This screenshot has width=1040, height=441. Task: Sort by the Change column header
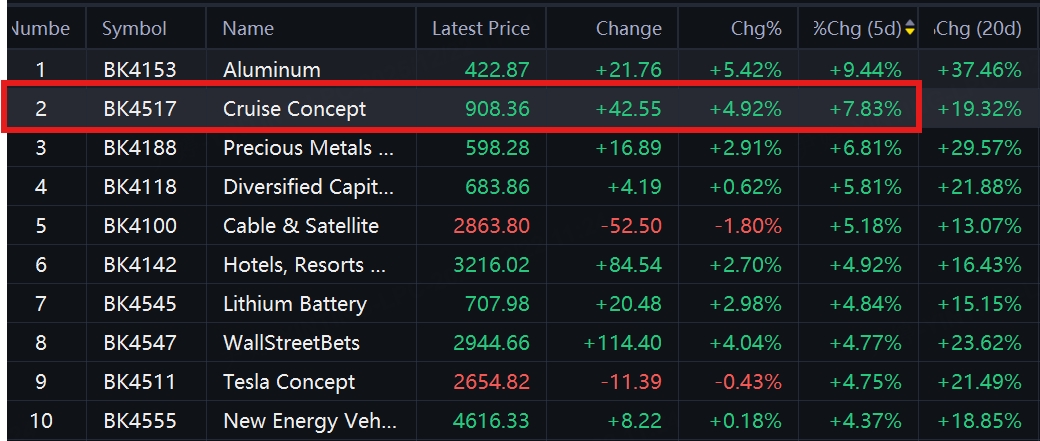tap(628, 29)
